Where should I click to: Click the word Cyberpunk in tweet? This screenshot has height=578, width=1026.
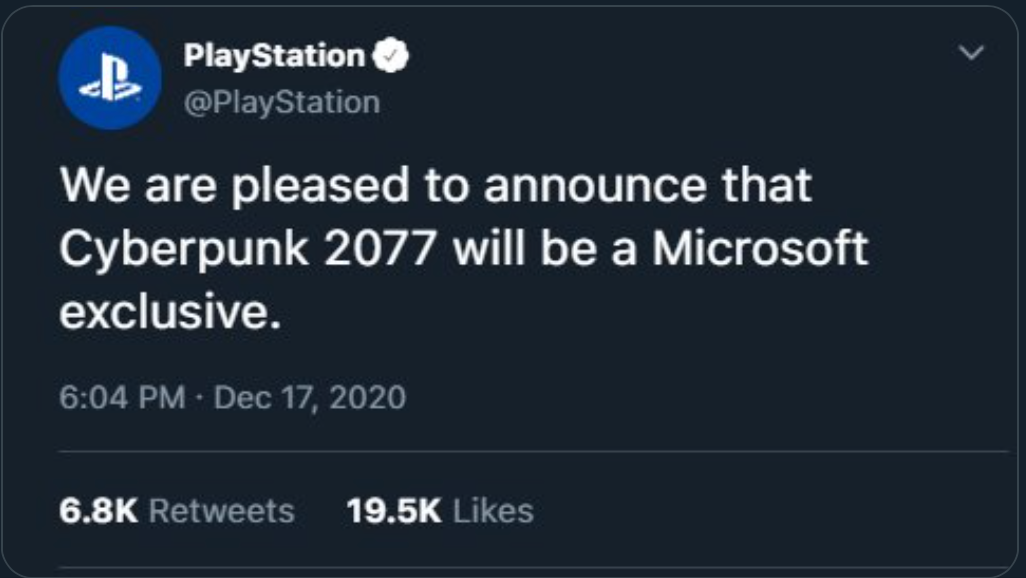(x=184, y=251)
